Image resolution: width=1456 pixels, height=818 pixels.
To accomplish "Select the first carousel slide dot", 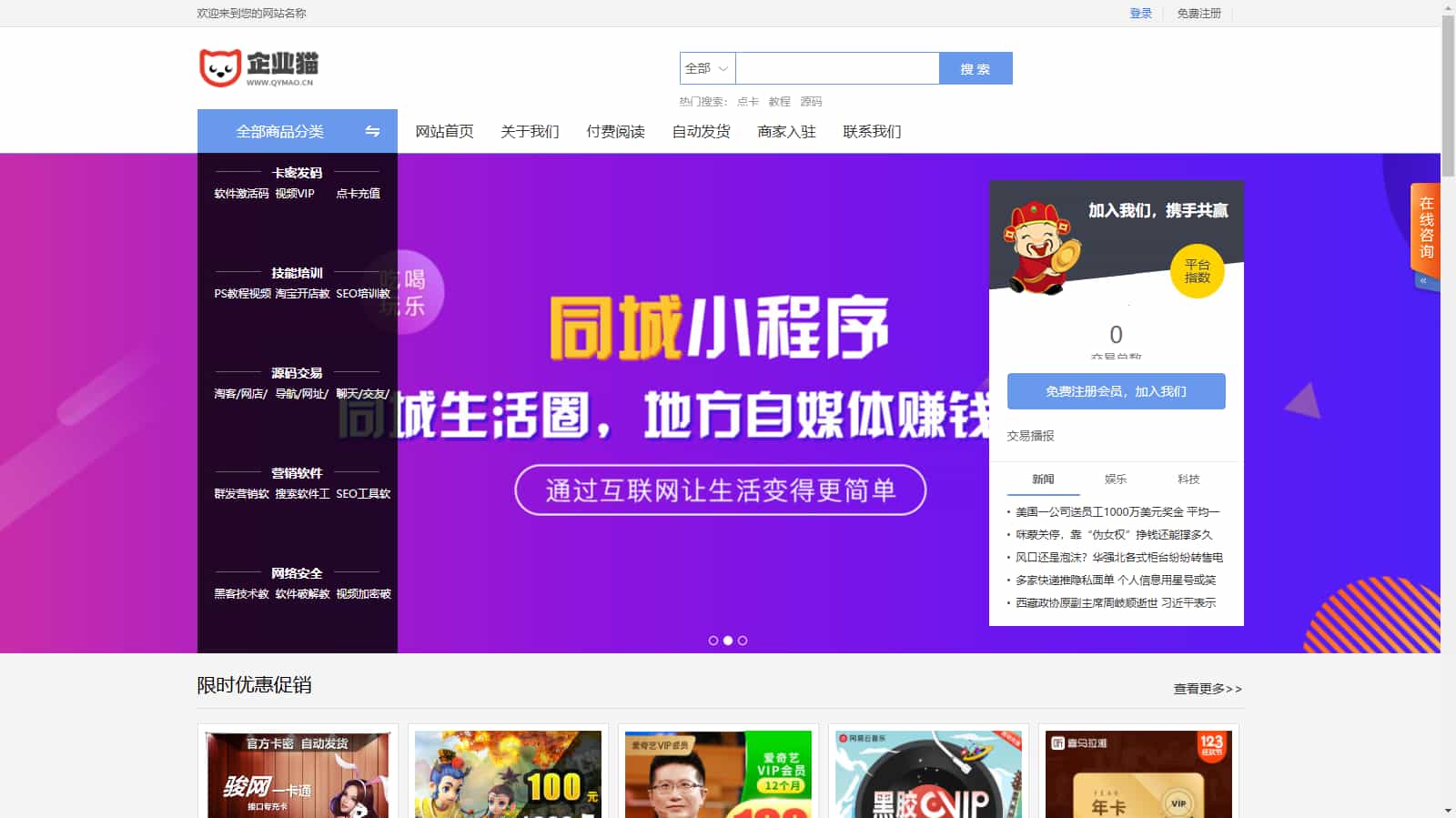I will [x=713, y=641].
